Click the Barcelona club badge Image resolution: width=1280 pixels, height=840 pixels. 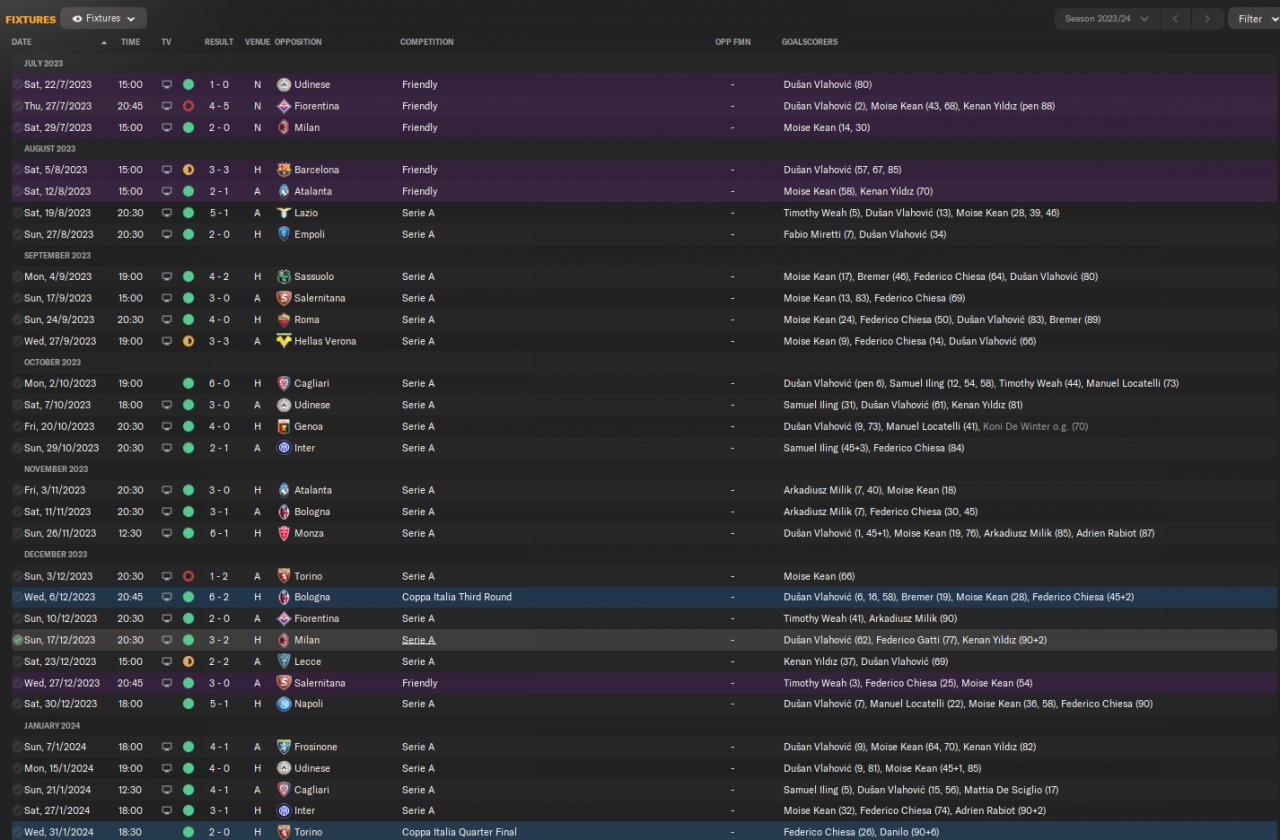[x=284, y=170]
